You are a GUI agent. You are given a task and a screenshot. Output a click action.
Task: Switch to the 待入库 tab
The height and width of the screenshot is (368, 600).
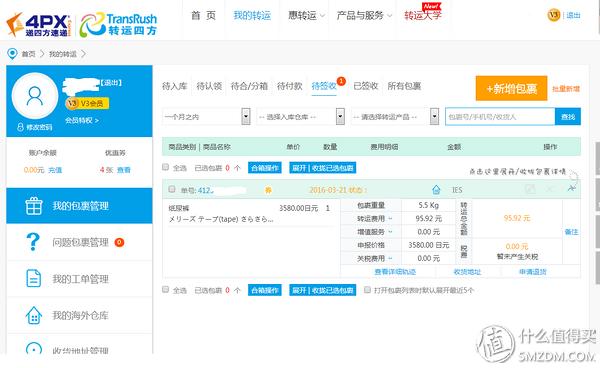point(174,86)
